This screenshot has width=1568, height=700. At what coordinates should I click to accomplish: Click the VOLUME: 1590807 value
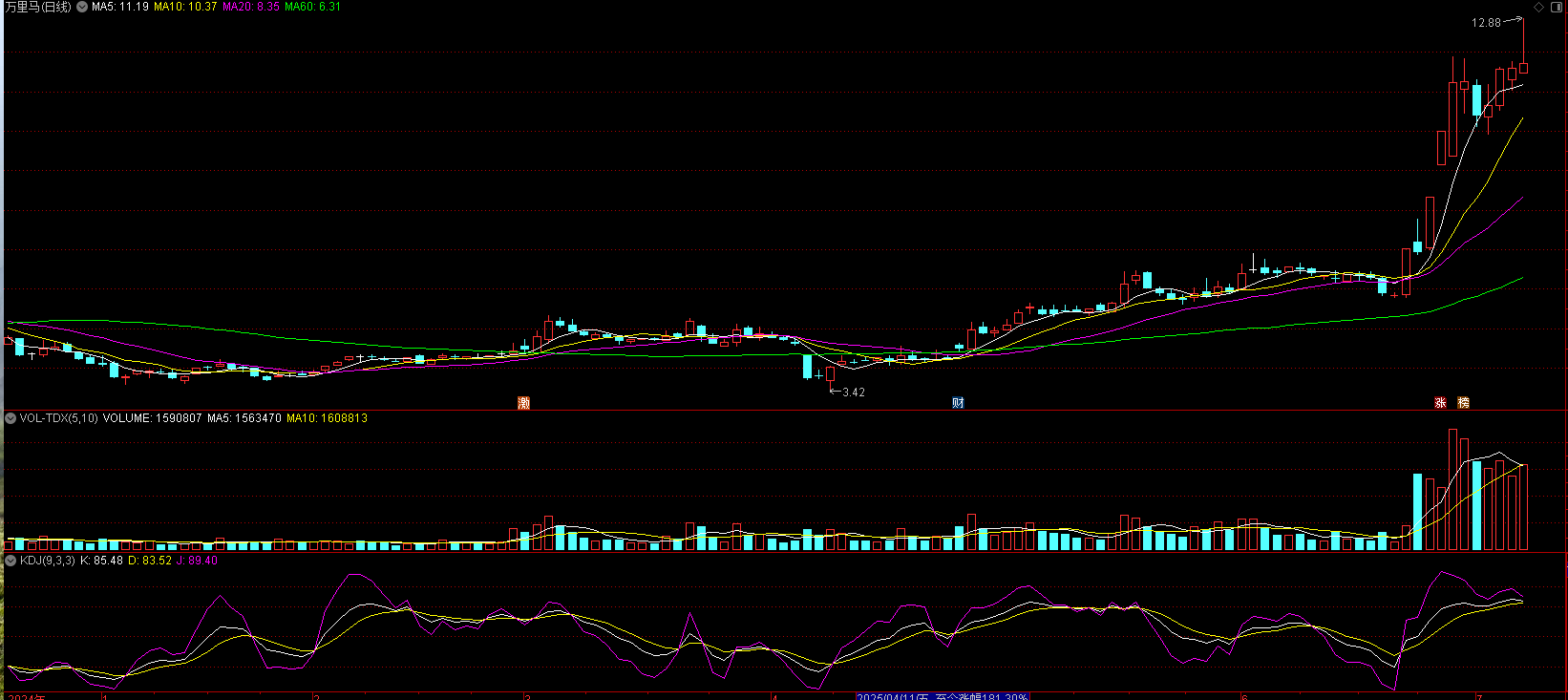click(x=152, y=418)
